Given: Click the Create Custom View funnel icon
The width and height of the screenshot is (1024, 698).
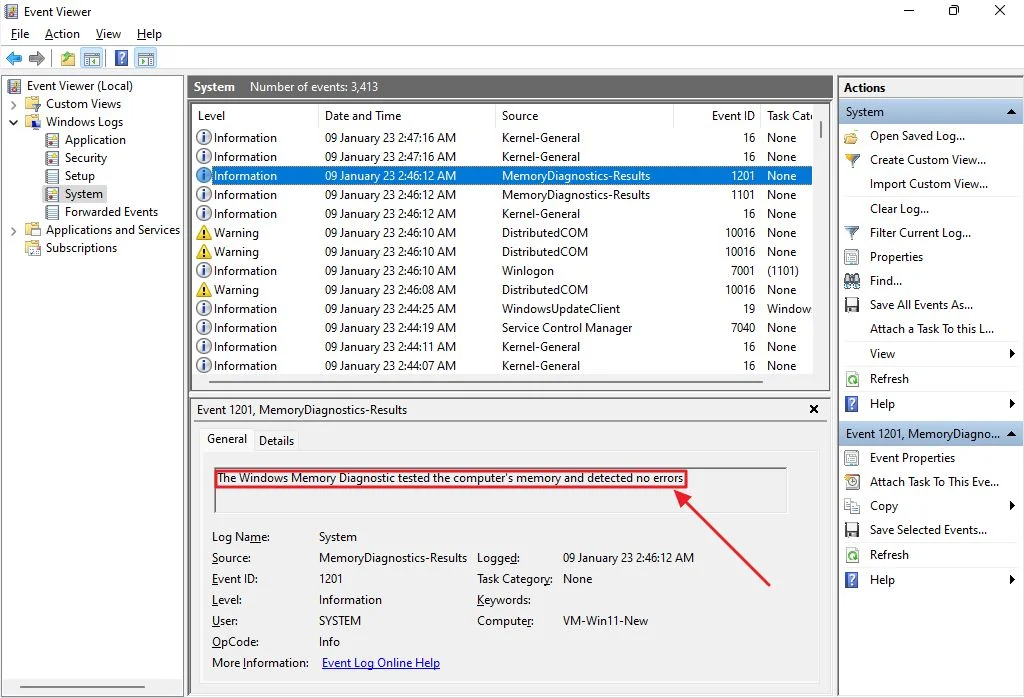Looking at the screenshot, I should pyautogui.click(x=852, y=161).
